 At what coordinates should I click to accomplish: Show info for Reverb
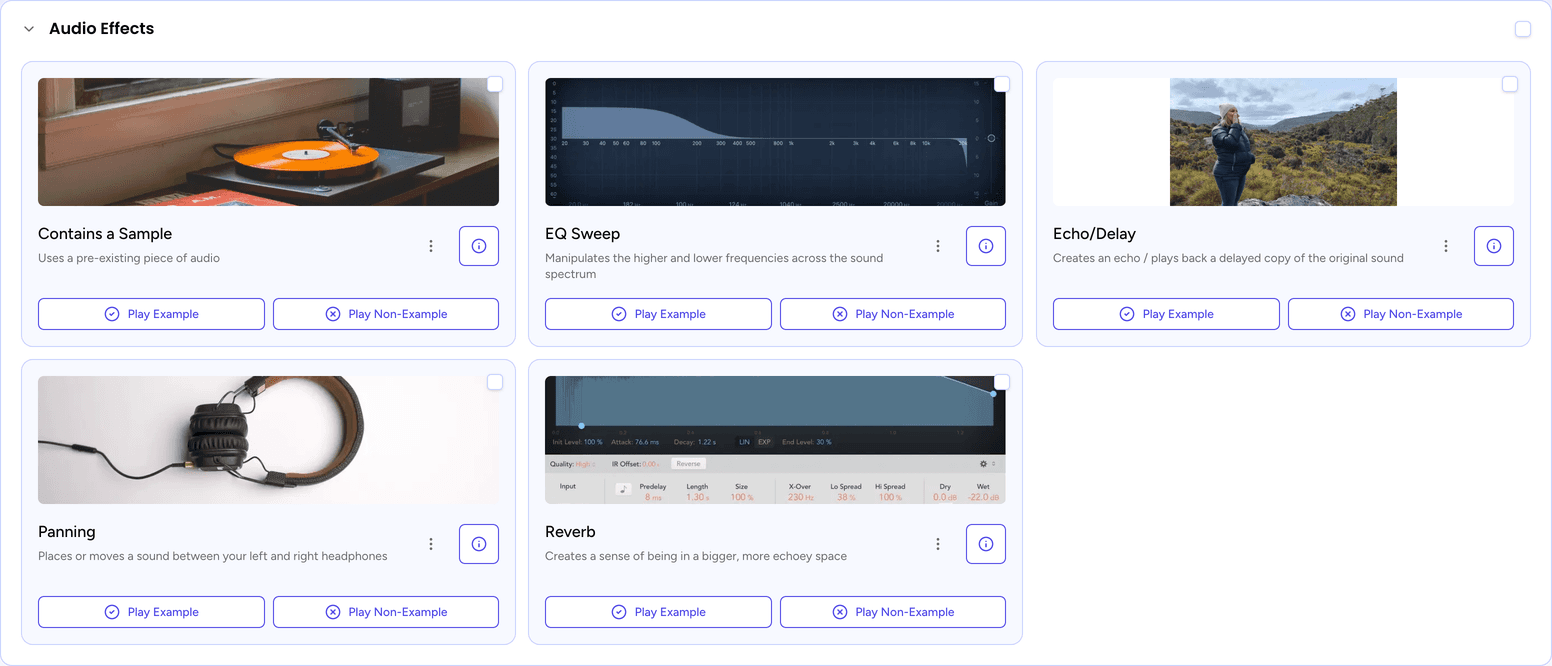(x=986, y=544)
